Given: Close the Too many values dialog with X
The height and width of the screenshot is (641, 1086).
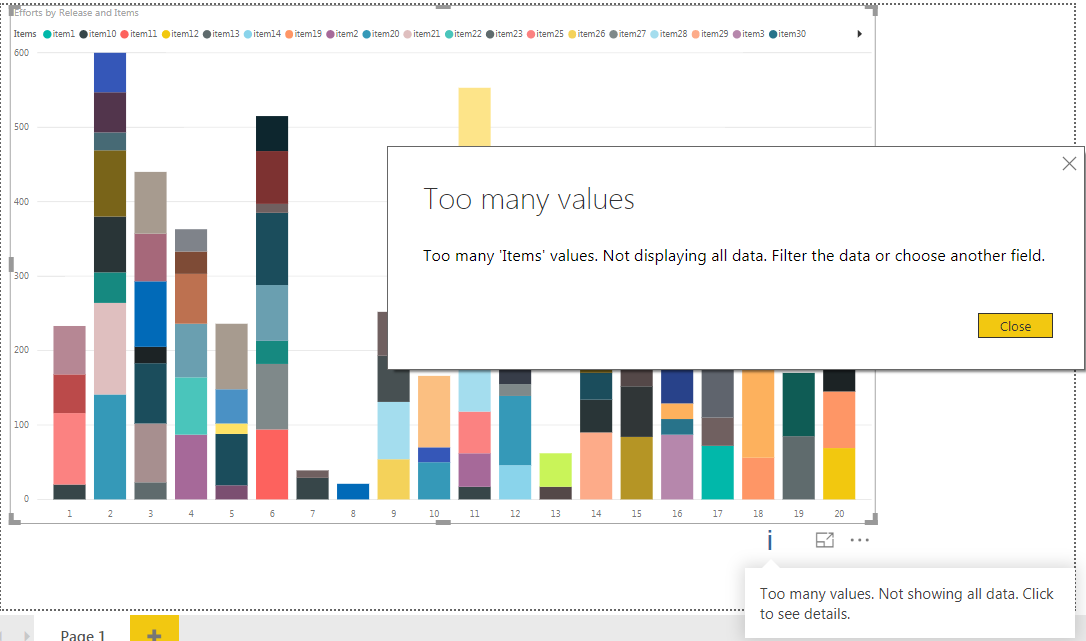Looking at the screenshot, I should (x=1069, y=164).
